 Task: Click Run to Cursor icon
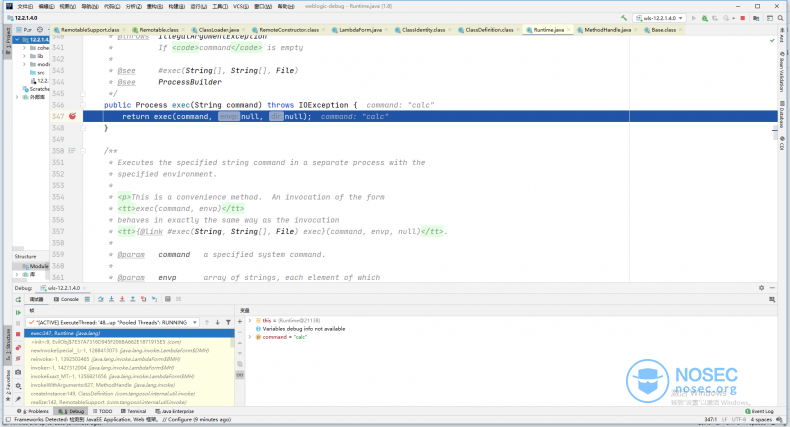[x=154, y=299]
